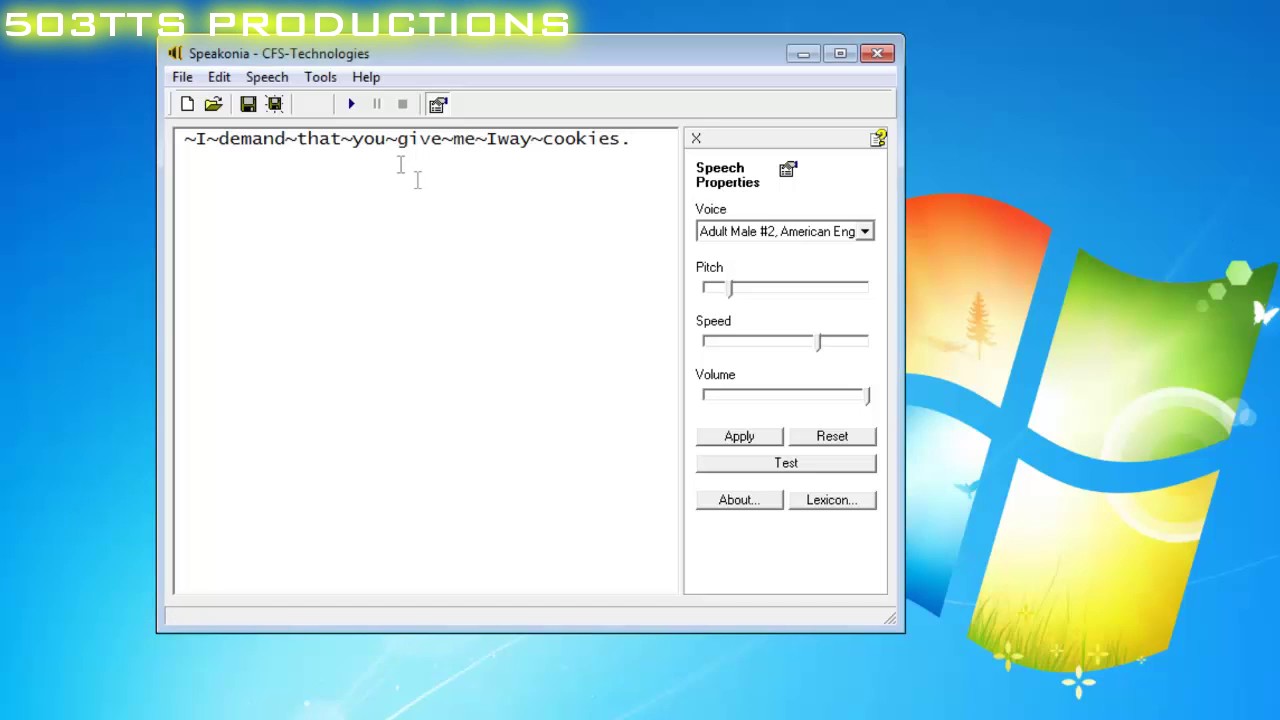The height and width of the screenshot is (720, 1280).
Task: Open the Lexicon editor
Action: [832, 500]
